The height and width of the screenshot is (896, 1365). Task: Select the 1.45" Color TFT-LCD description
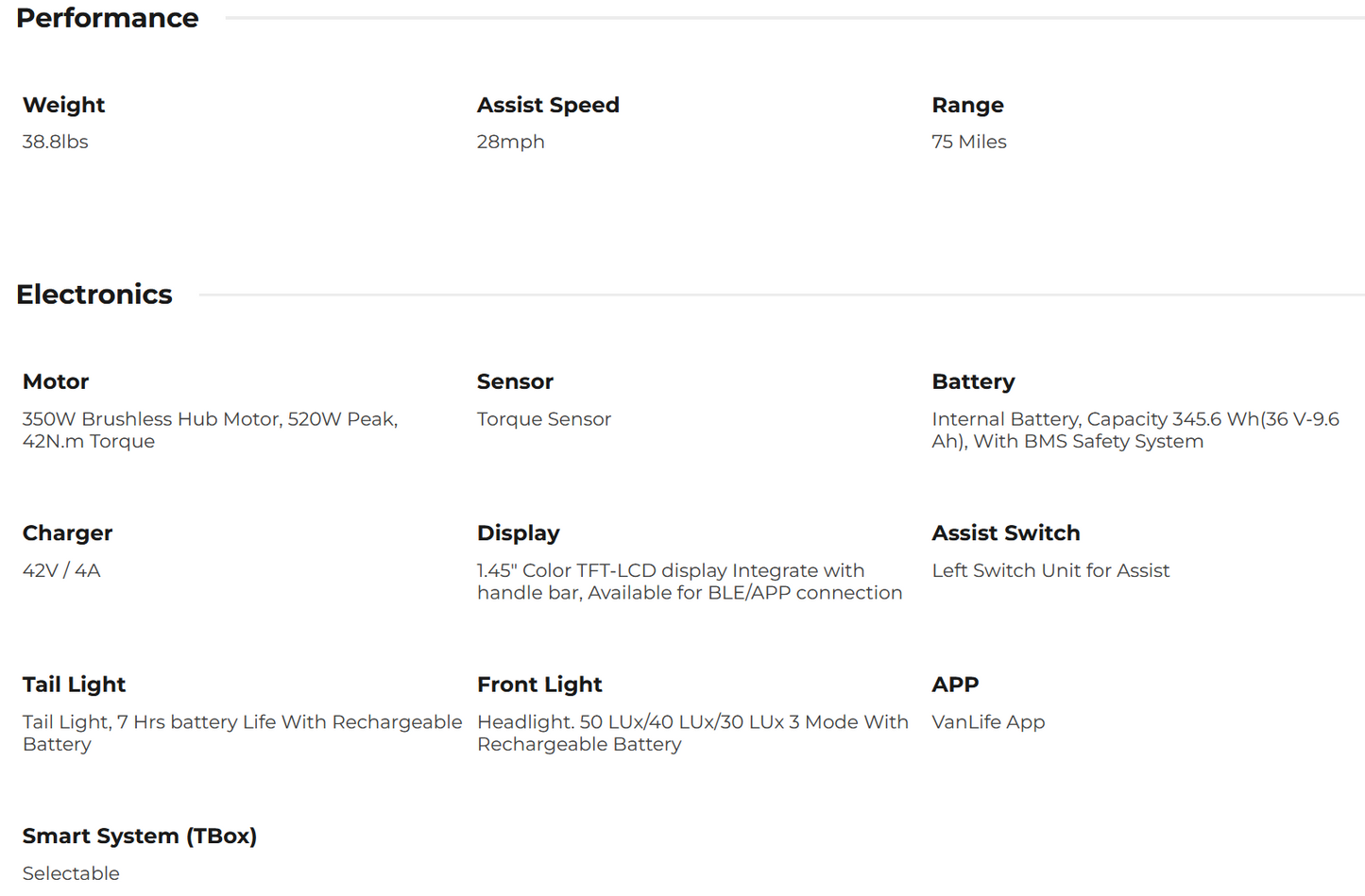689,582
